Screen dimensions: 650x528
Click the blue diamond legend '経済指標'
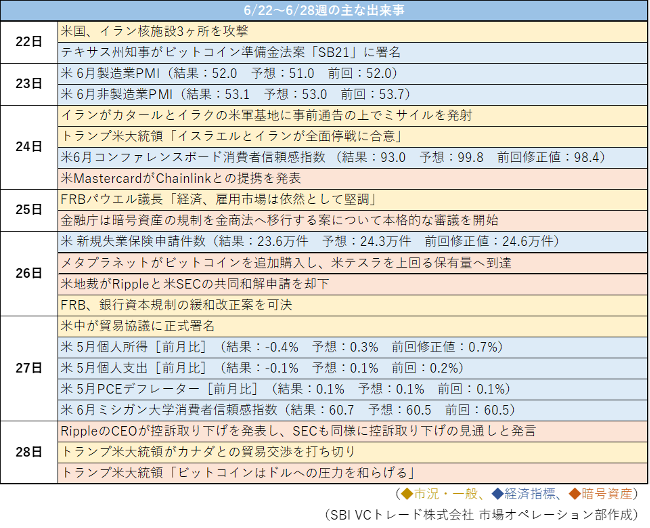point(524,494)
